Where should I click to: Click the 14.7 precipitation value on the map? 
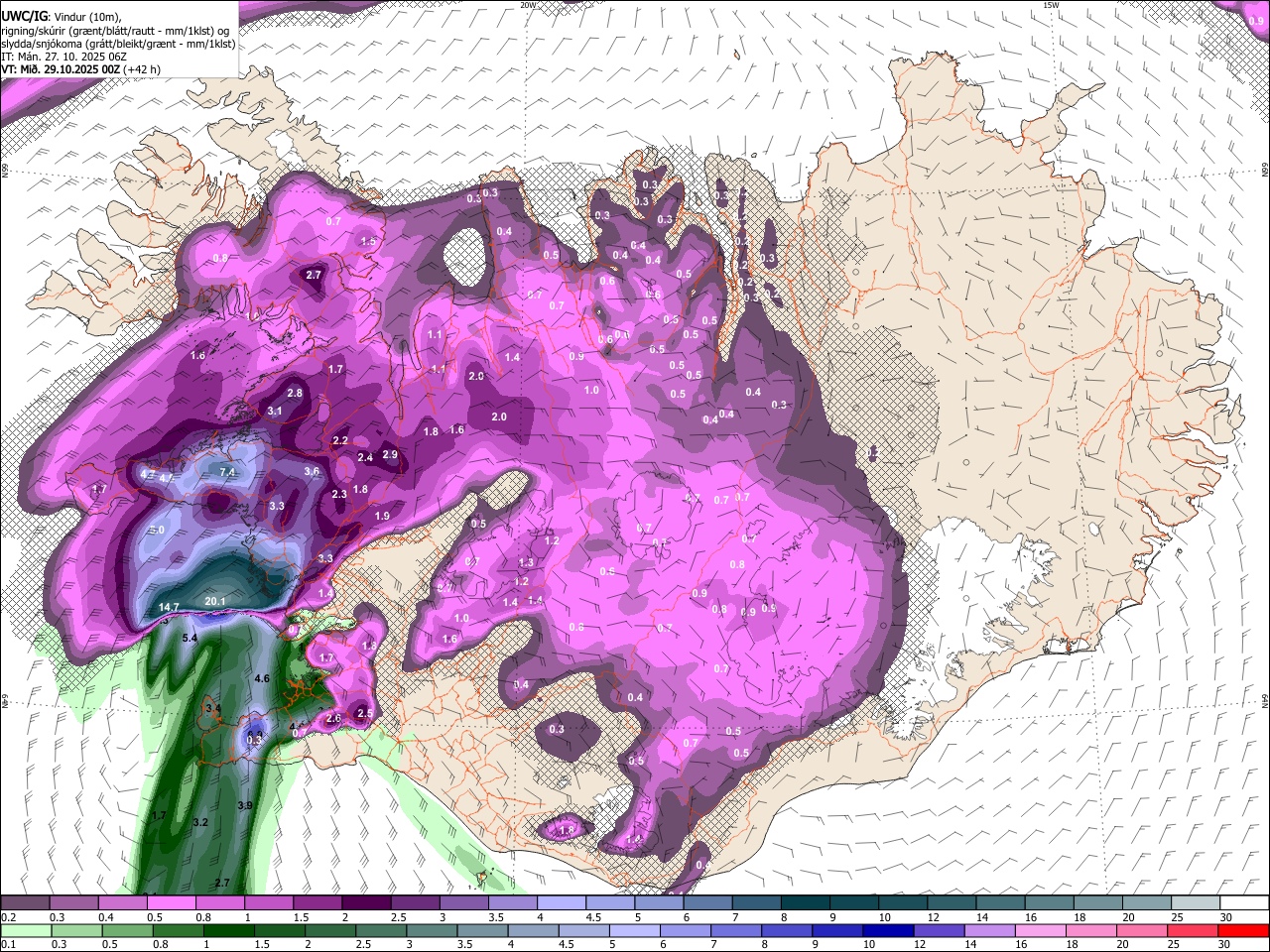(x=169, y=607)
